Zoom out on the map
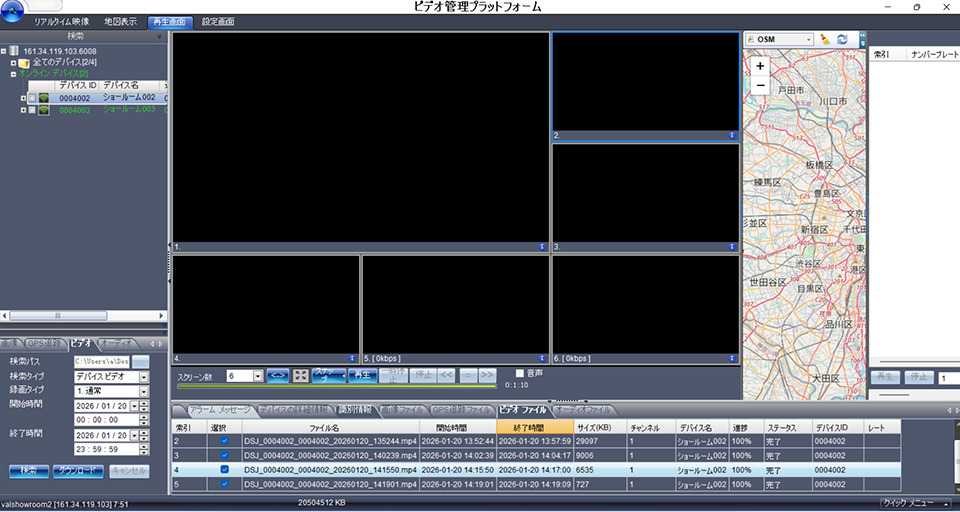 coord(760,85)
